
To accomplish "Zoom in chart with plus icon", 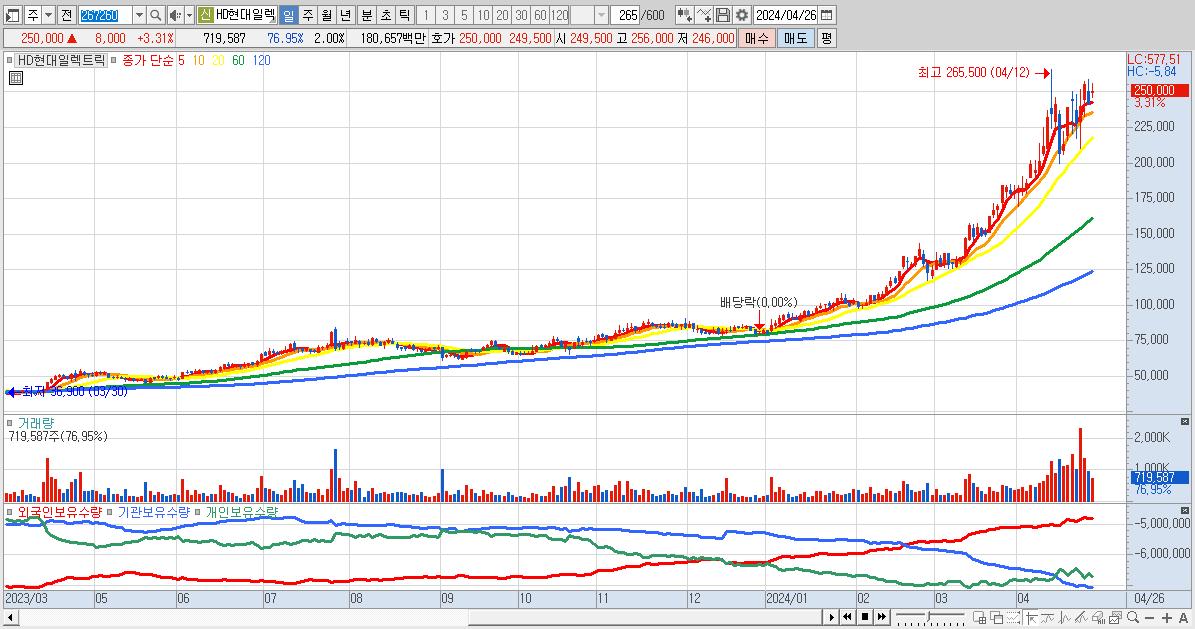I will point(1167,618).
